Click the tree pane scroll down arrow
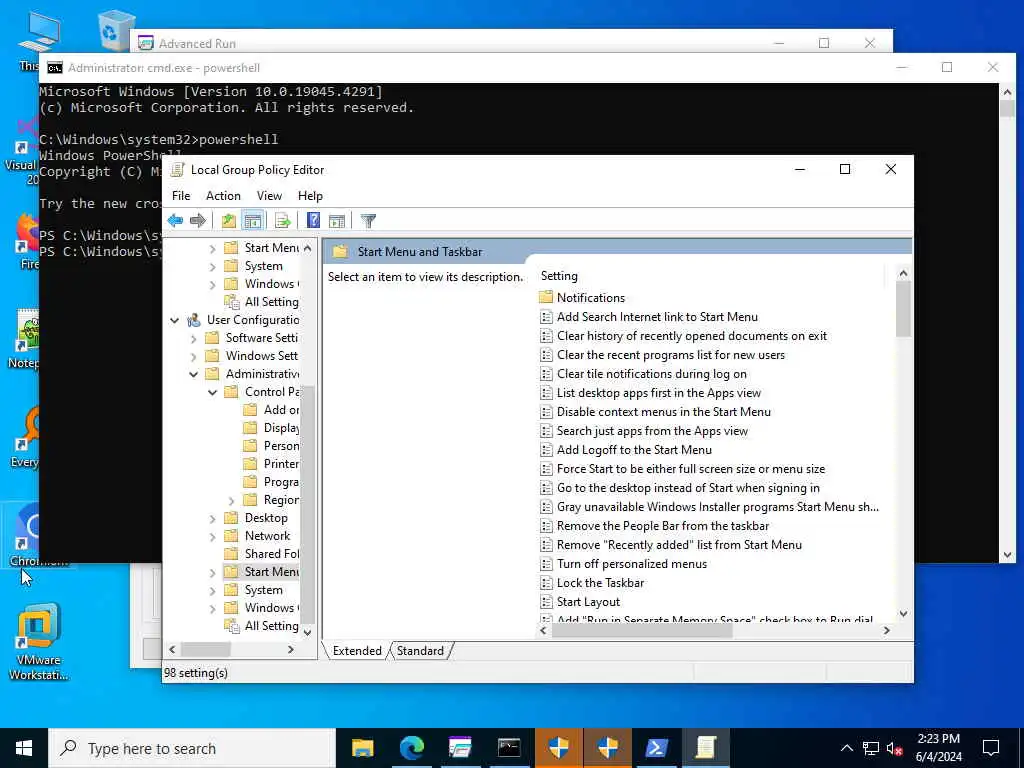The width and height of the screenshot is (1024, 768). (307, 632)
